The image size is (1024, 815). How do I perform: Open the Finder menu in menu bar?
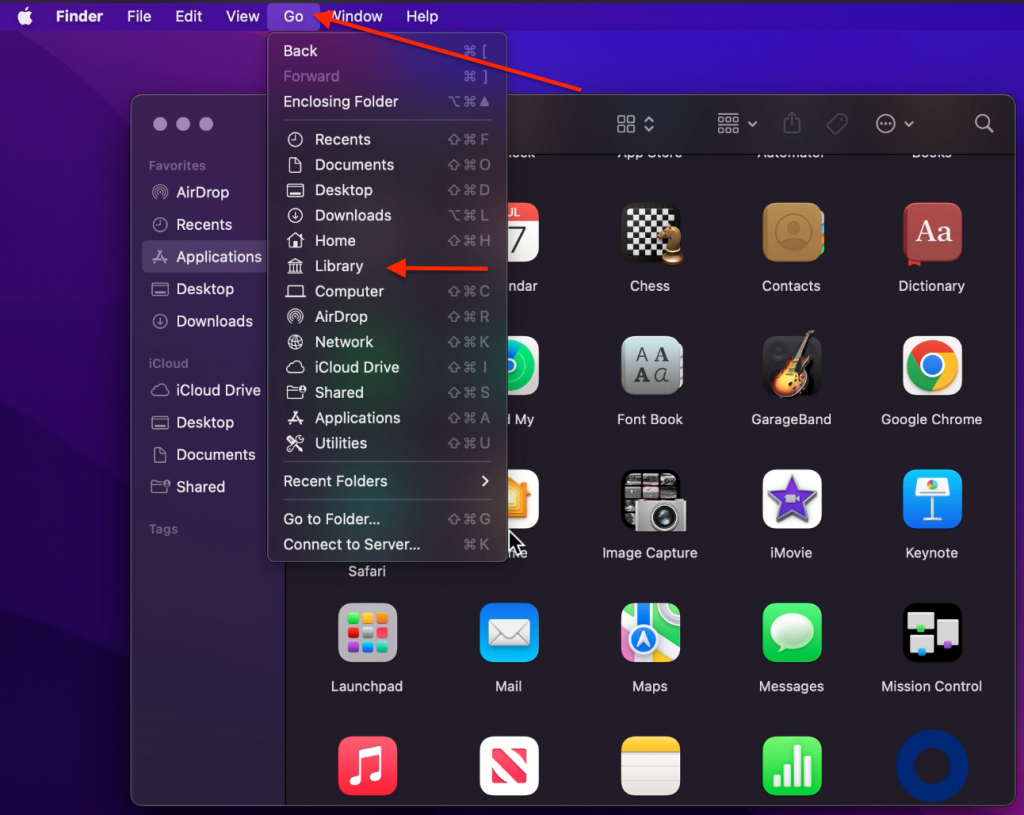tap(79, 16)
